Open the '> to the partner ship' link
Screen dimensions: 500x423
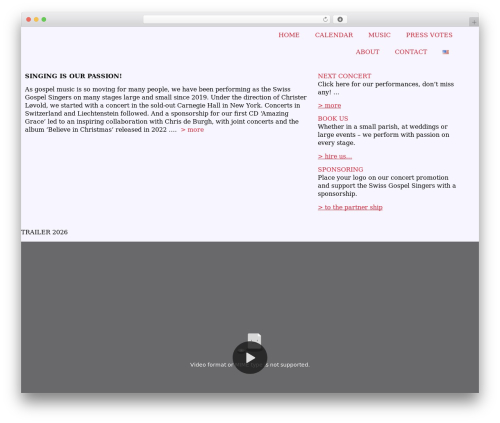pyautogui.click(x=350, y=207)
